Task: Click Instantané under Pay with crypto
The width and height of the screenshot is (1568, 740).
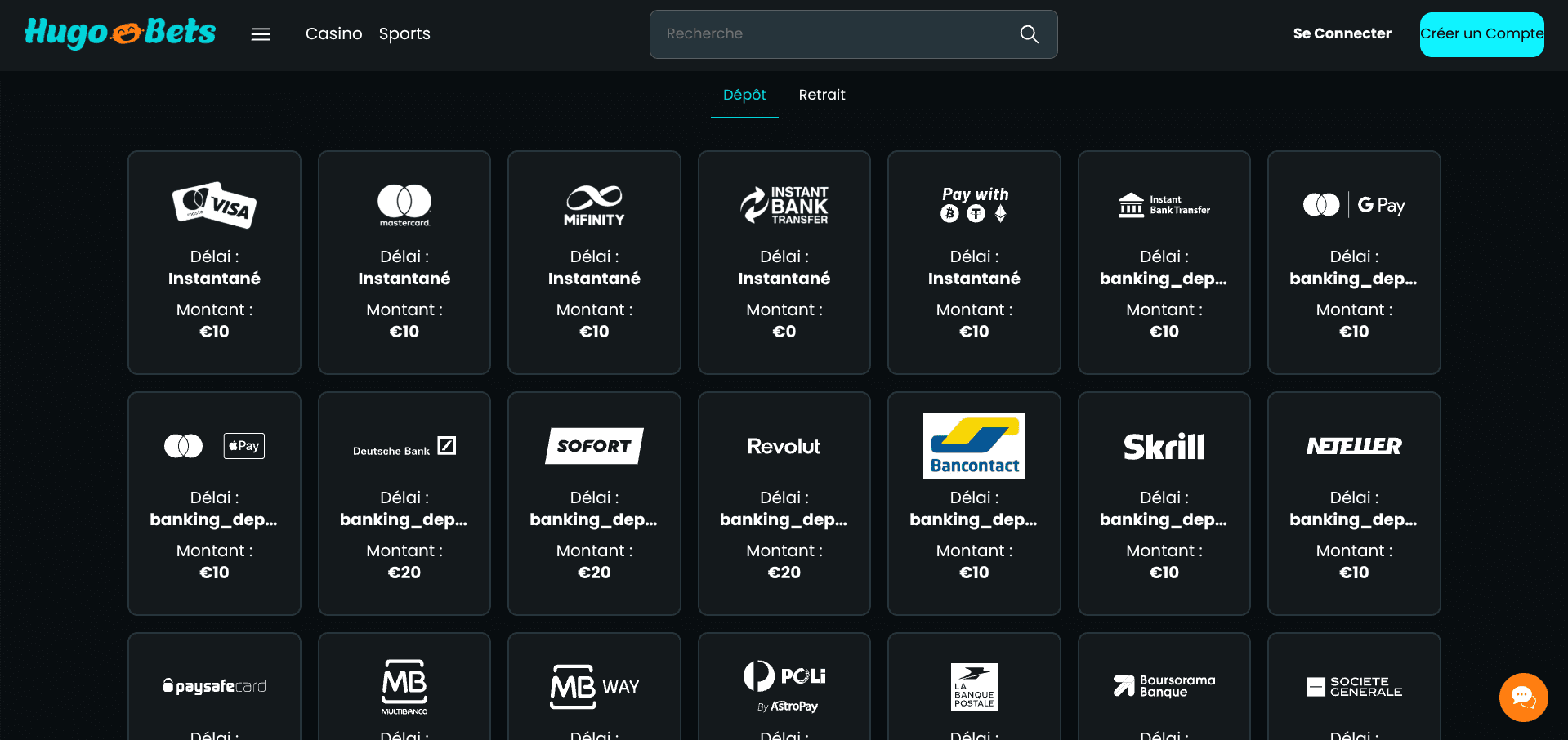Action: point(974,279)
